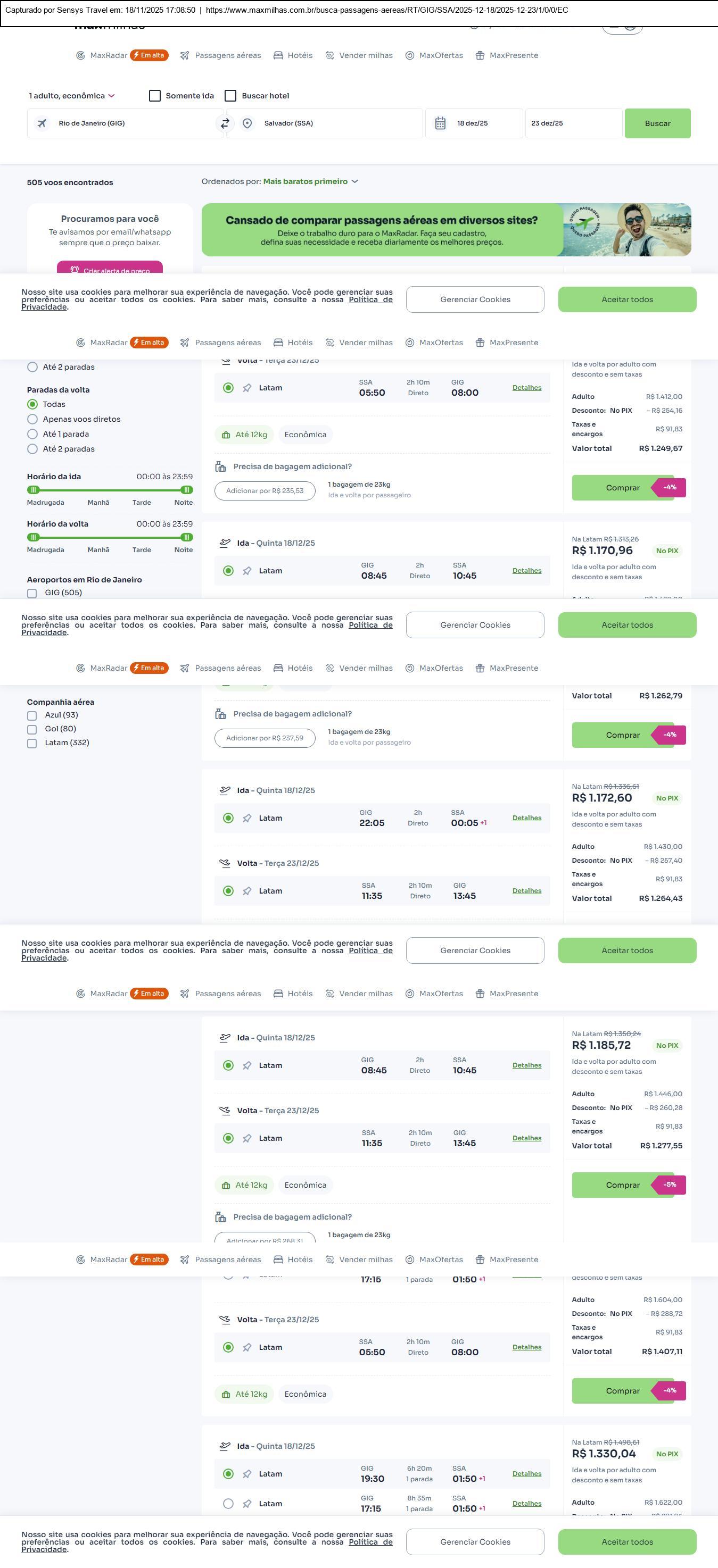Viewport: 718px width, 1568px height.
Task: Filter flights by the Azul (93) checkbox
Action: [x=32, y=715]
